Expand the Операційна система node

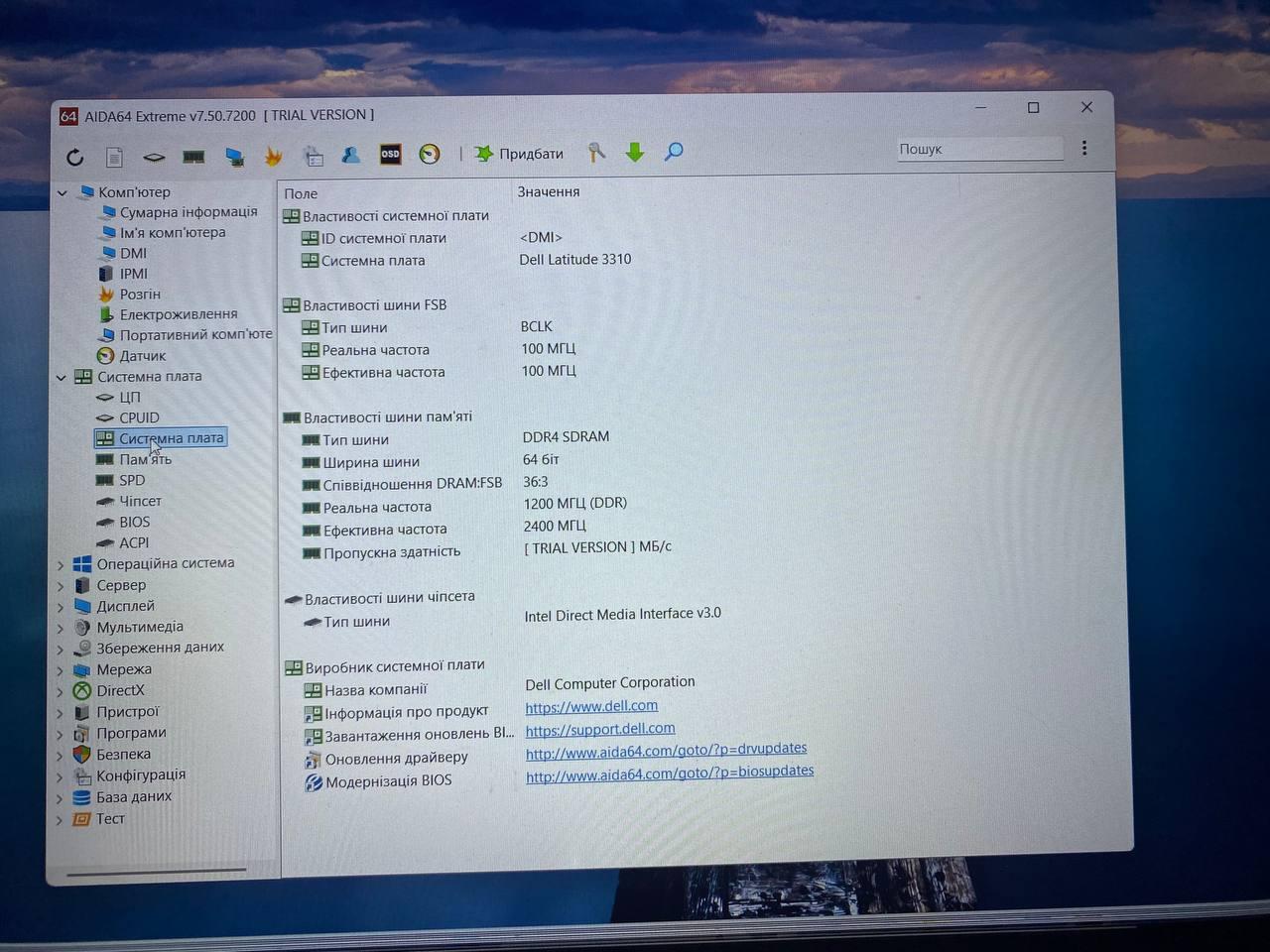[x=60, y=564]
